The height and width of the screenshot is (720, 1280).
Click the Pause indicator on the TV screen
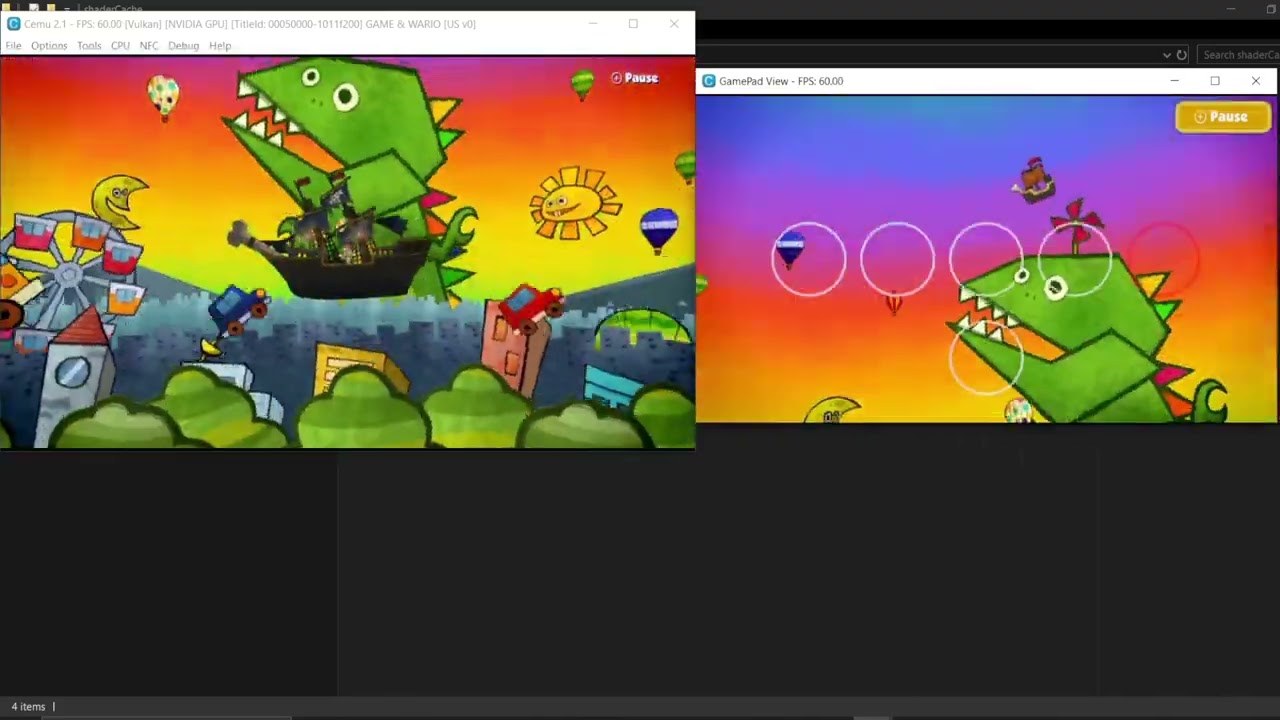coord(635,78)
